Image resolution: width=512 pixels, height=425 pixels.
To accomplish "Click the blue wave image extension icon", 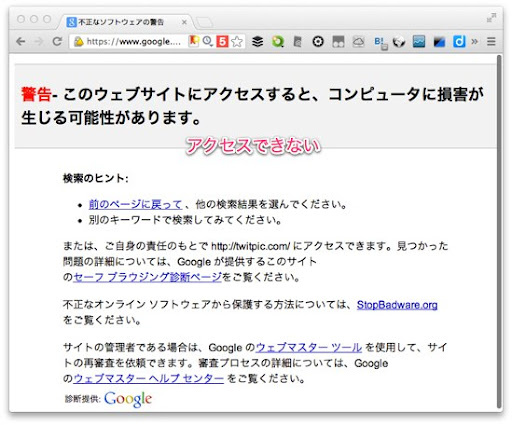I will 419,42.
